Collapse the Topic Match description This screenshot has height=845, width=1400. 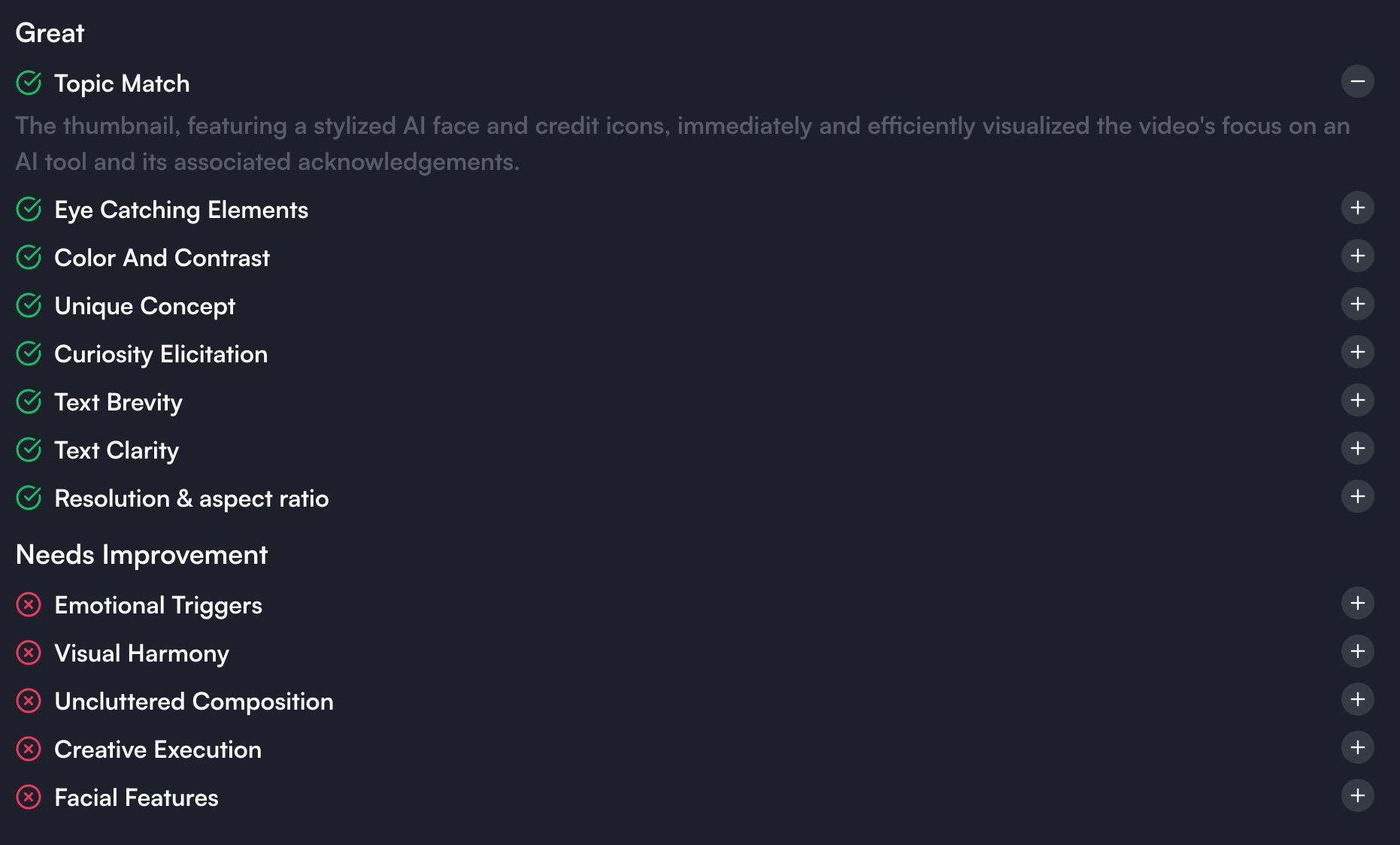(x=1358, y=81)
